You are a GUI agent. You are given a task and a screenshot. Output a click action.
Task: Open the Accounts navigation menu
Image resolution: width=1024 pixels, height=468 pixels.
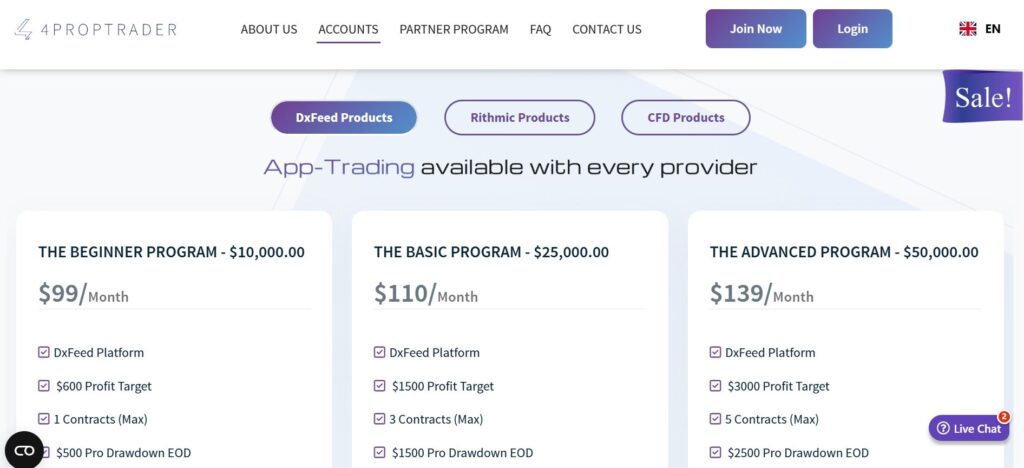[x=348, y=29]
